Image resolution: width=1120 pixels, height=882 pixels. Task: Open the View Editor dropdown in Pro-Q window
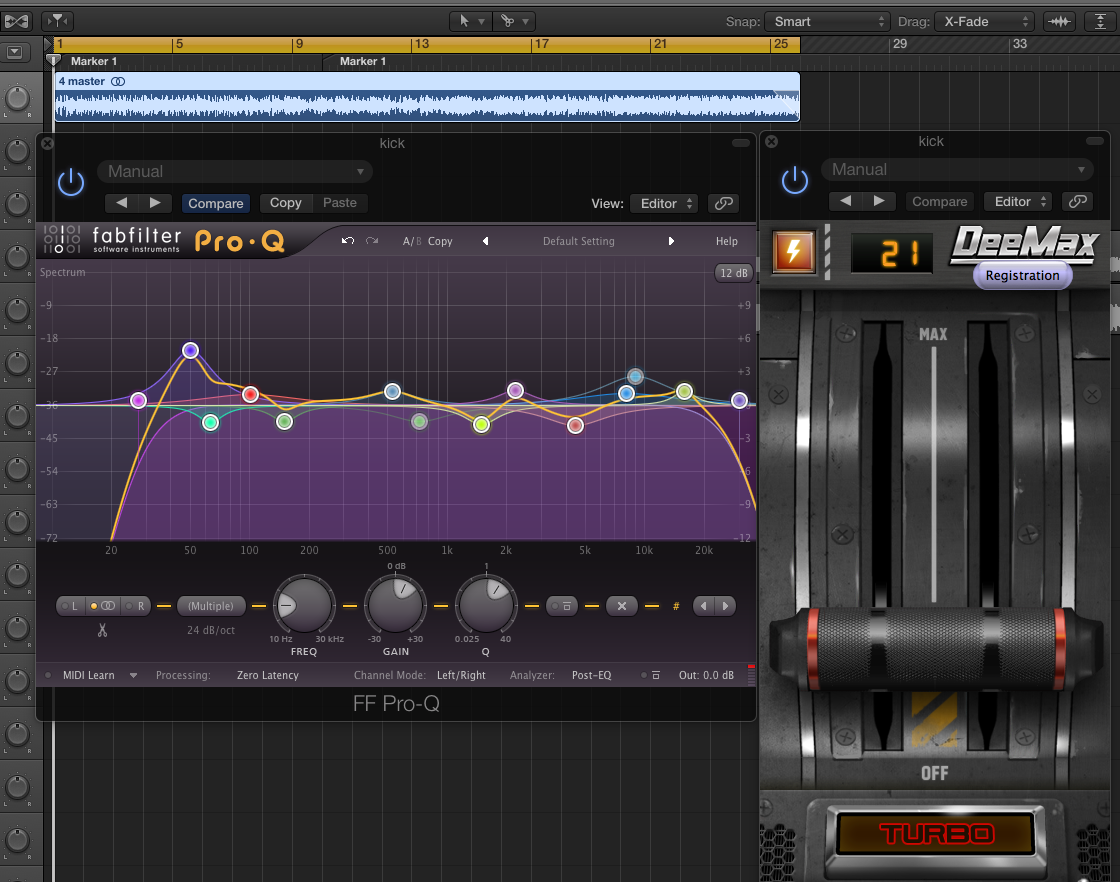click(663, 204)
